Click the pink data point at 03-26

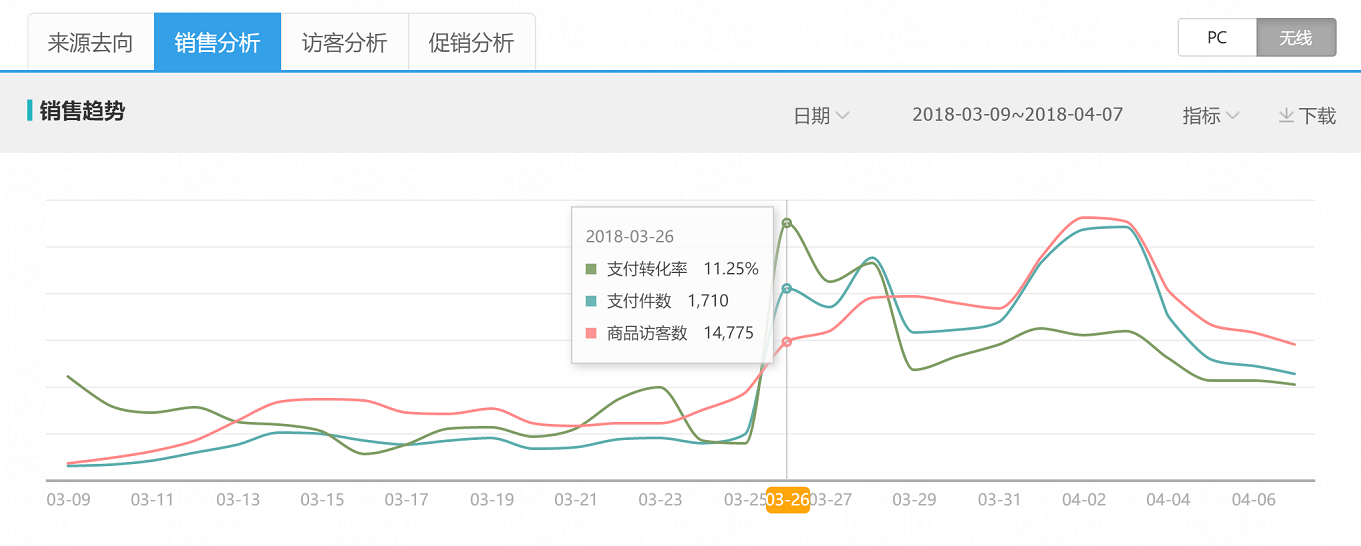click(x=787, y=341)
